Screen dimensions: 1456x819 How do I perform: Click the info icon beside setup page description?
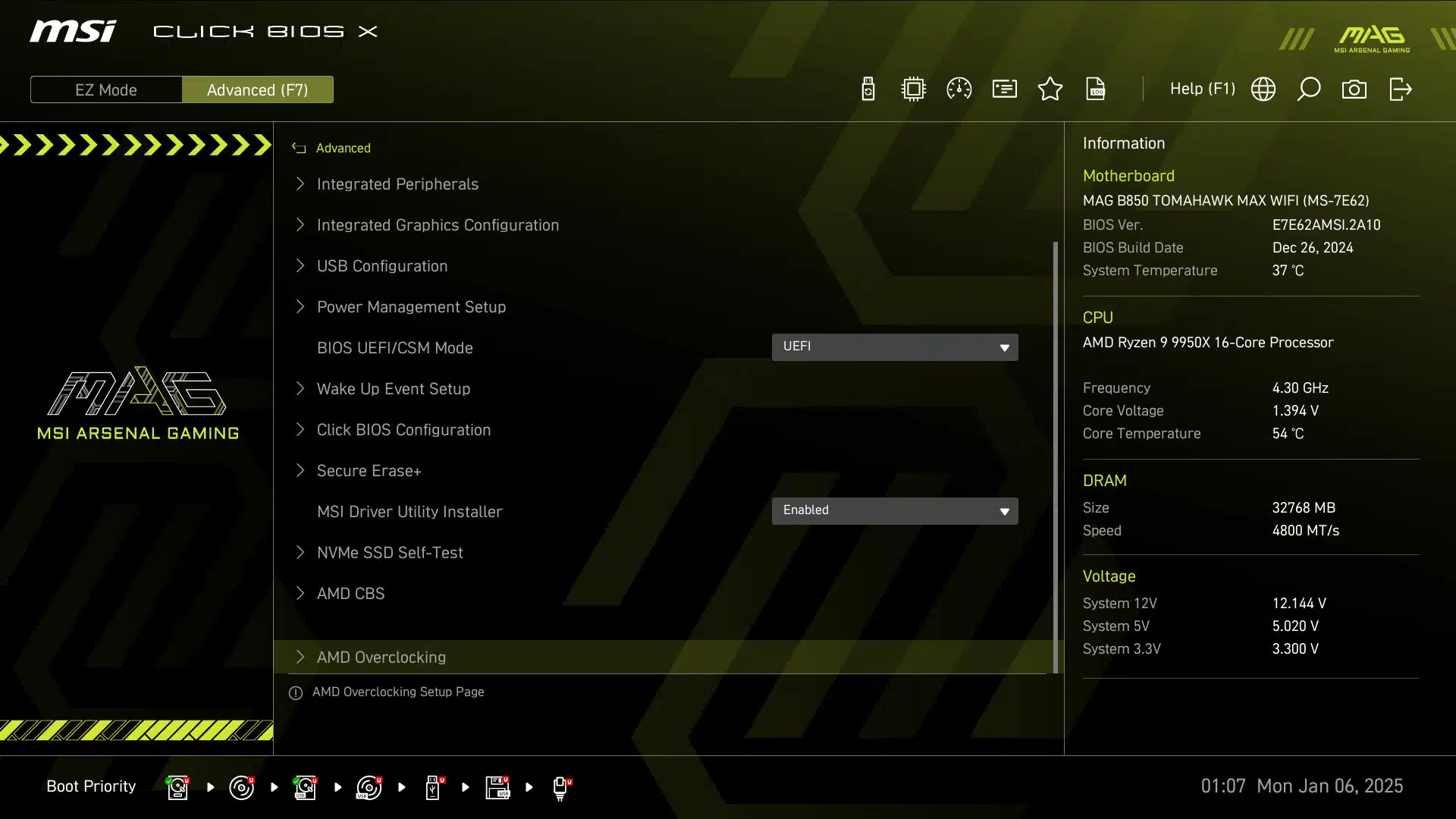pos(296,692)
